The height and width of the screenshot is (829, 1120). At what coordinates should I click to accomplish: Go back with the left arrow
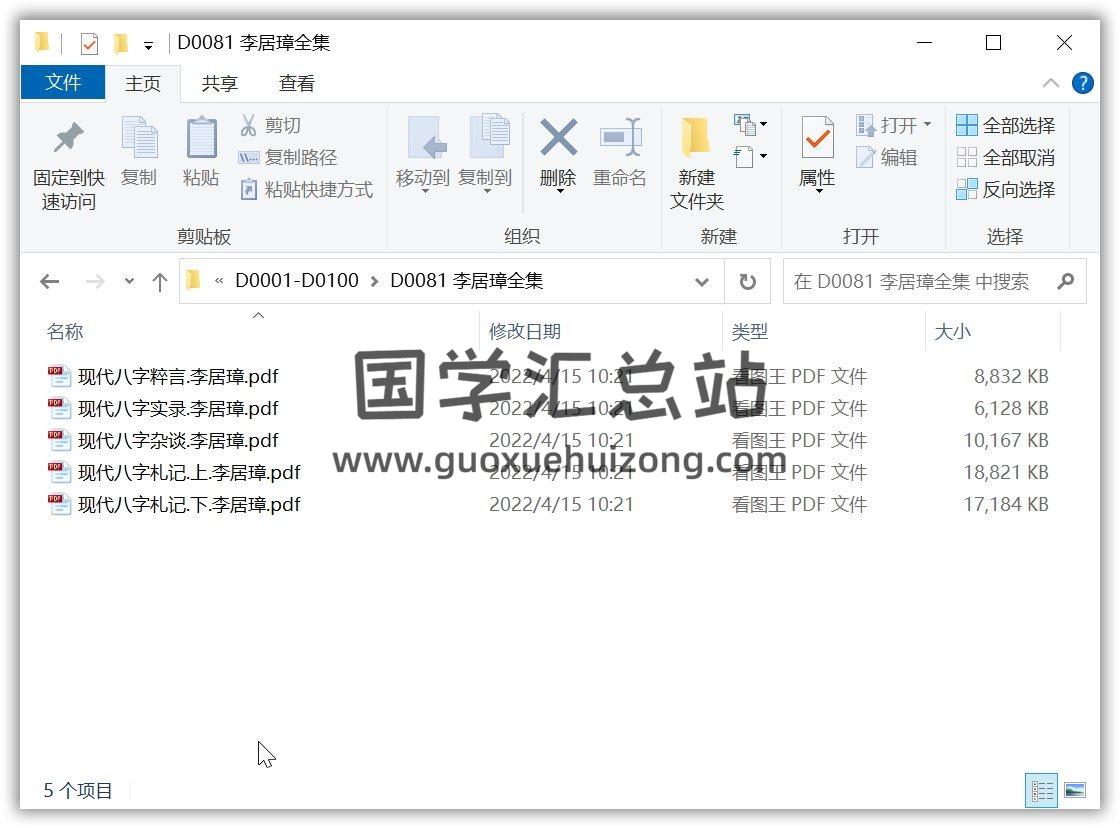point(49,281)
